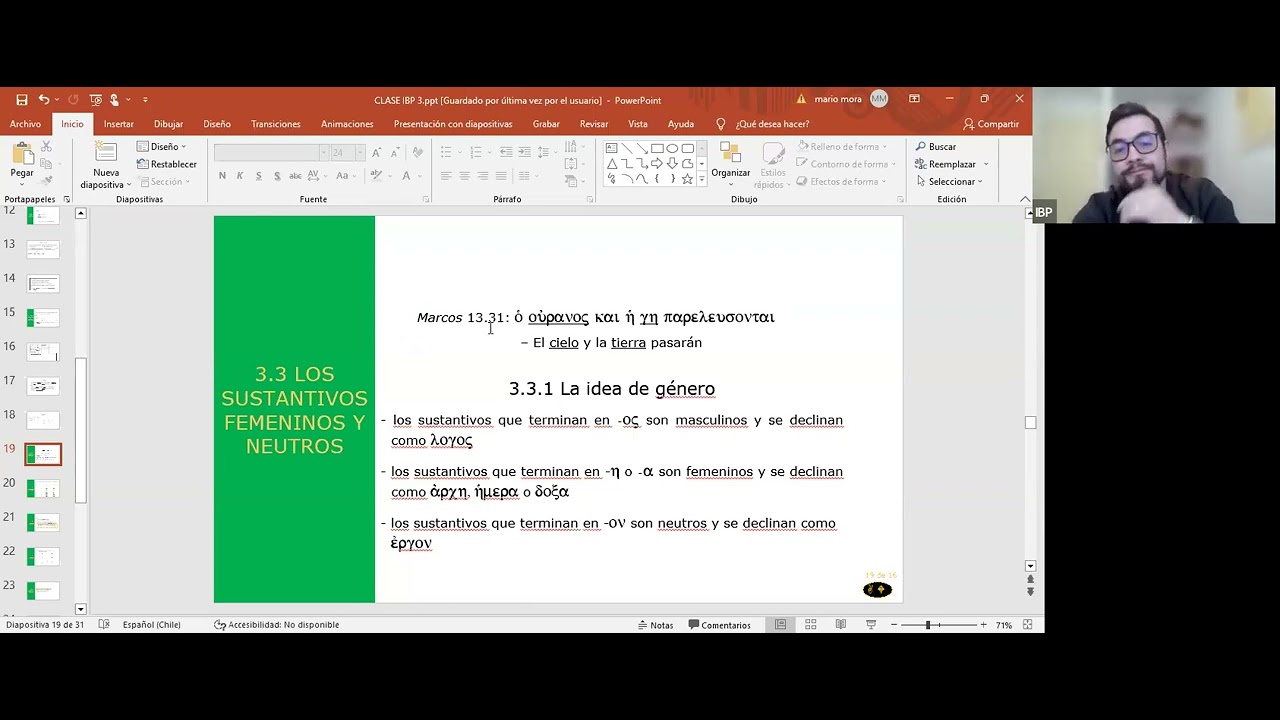
Task: Open the font size dropdown
Action: pyautogui.click(x=360, y=153)
